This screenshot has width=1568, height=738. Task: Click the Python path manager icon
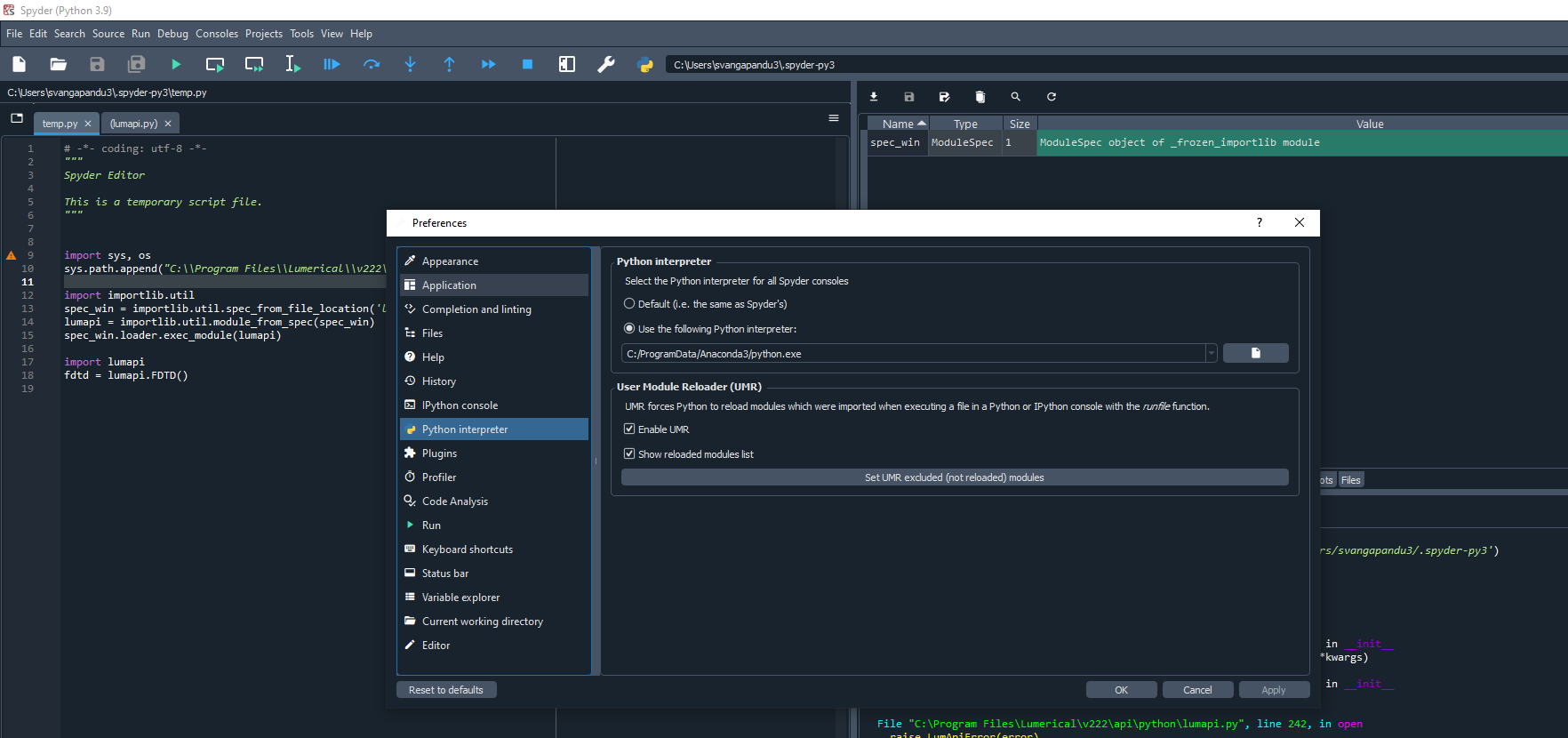pos(645,64)
